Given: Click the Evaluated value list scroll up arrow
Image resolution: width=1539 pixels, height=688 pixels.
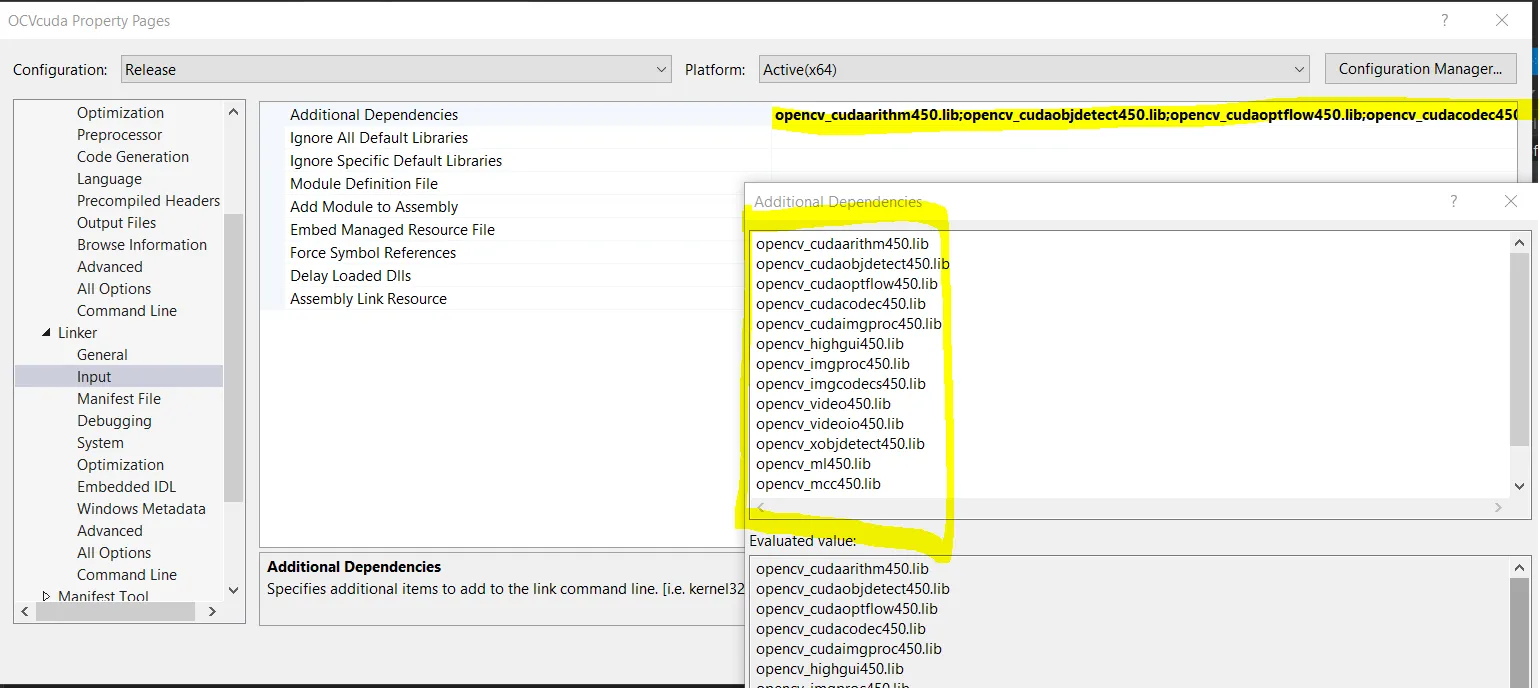Looking at the screenshot, I should 1520,567.
